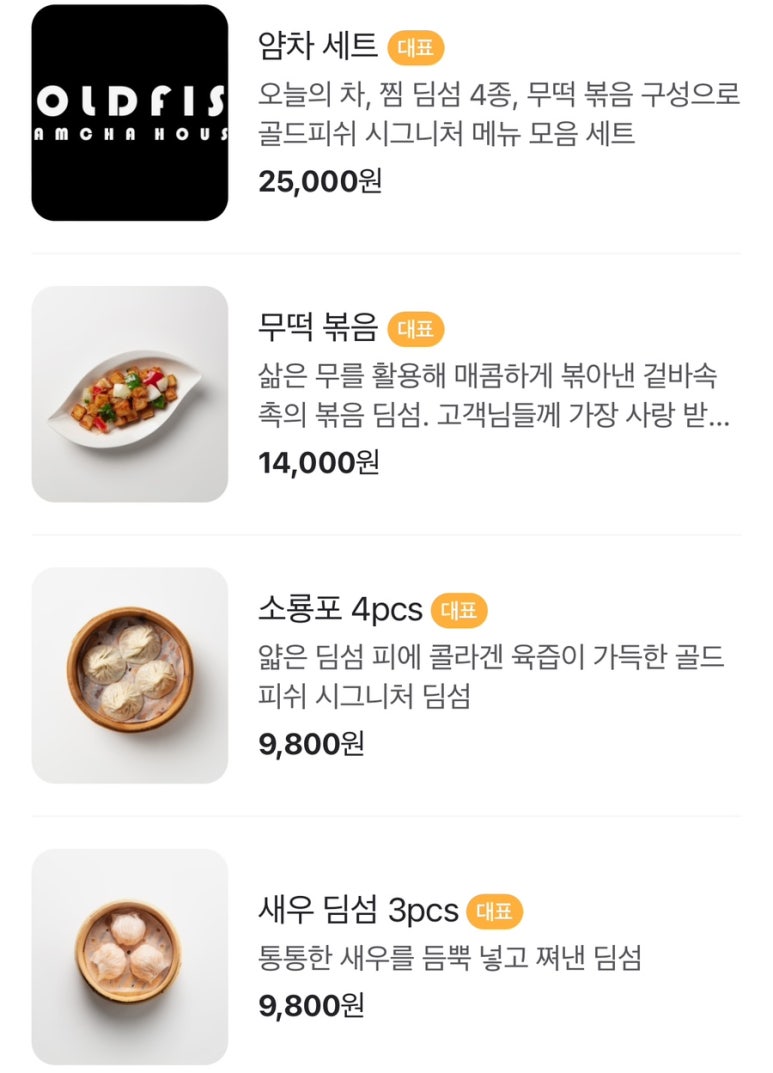Tap the 9,800원 price under 새우 딤섬

(x=311, y=1005)
